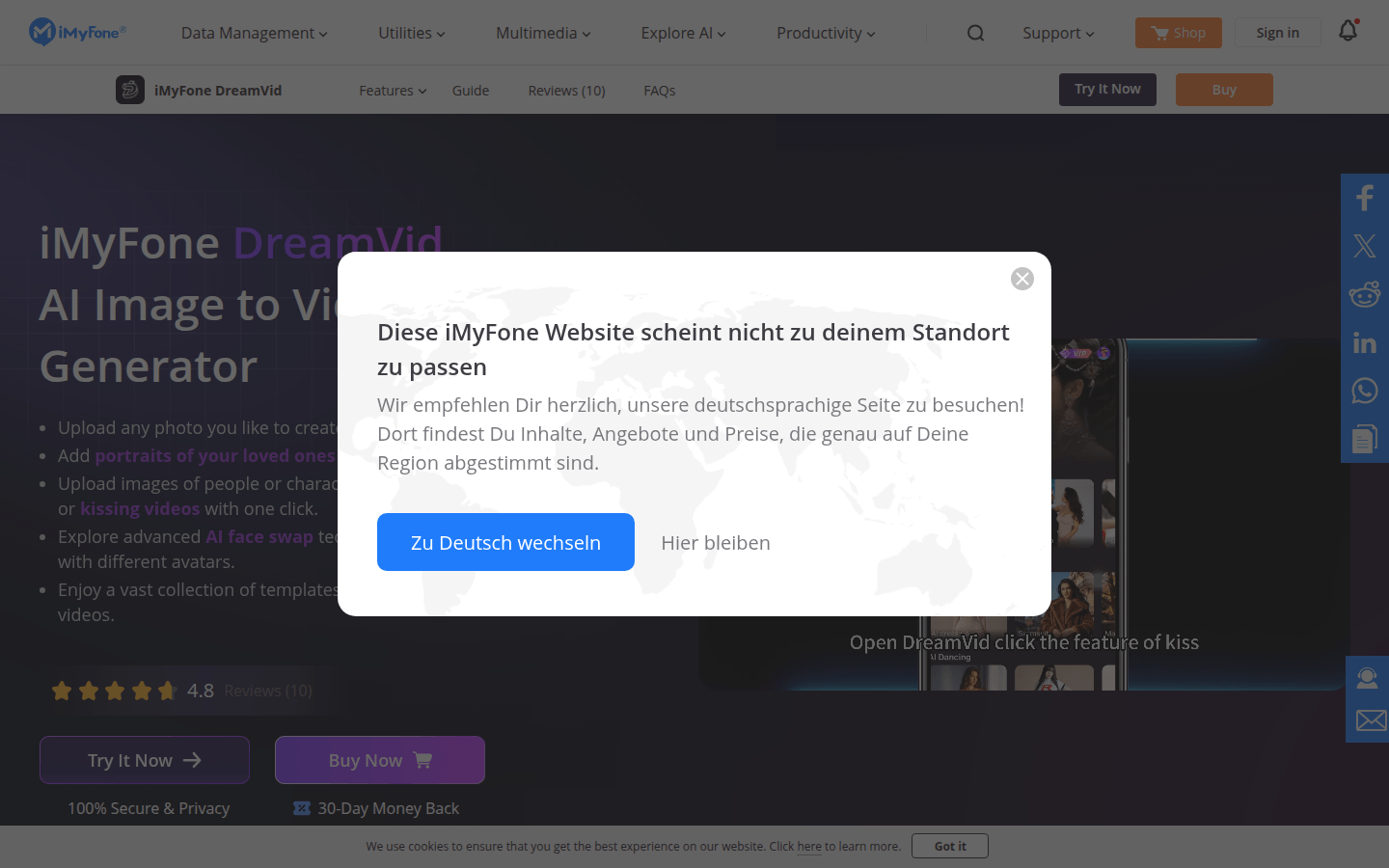1389x868 pixels.
Task: Click the hero Try It Now button
Action: tap(145, 760)
